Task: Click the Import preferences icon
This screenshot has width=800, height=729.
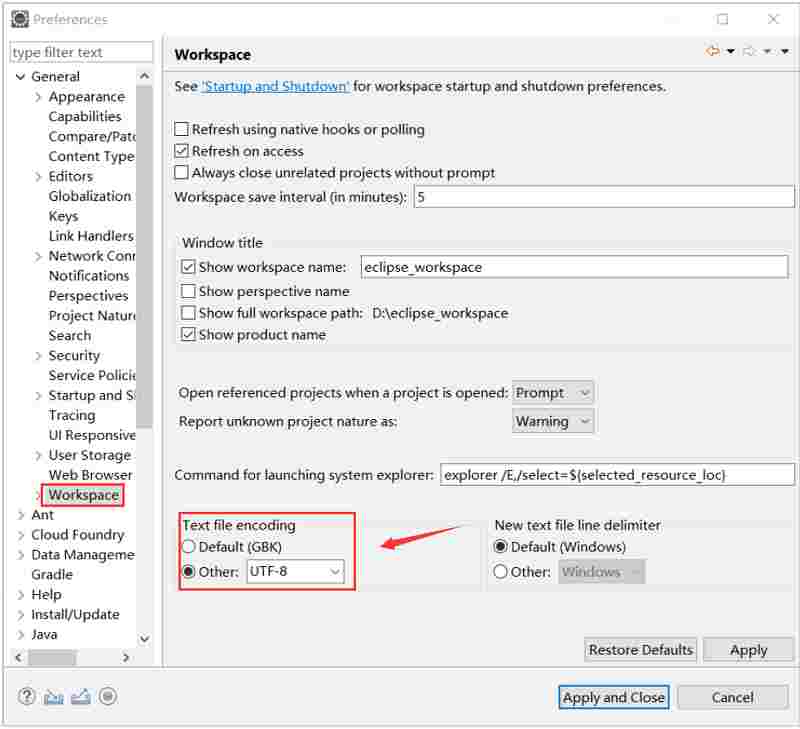Action: coord(54,696)
